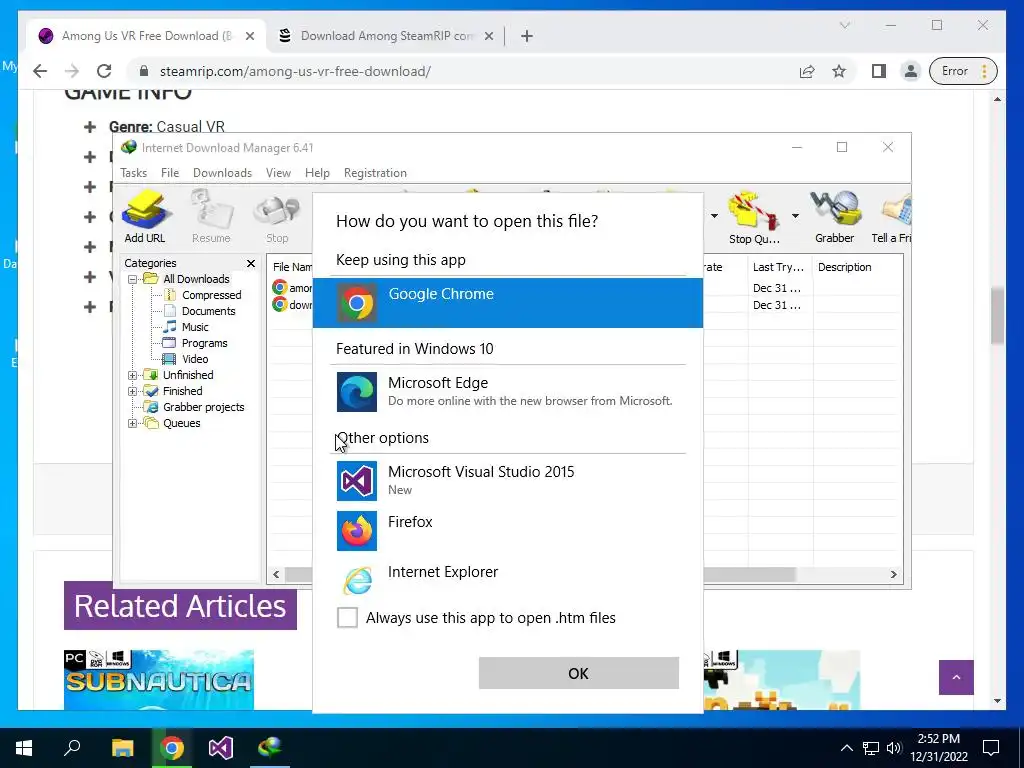Show hidden system tray icons
Screen dimensions: 1024x768
pyautogui.click(x=846, y=748)
